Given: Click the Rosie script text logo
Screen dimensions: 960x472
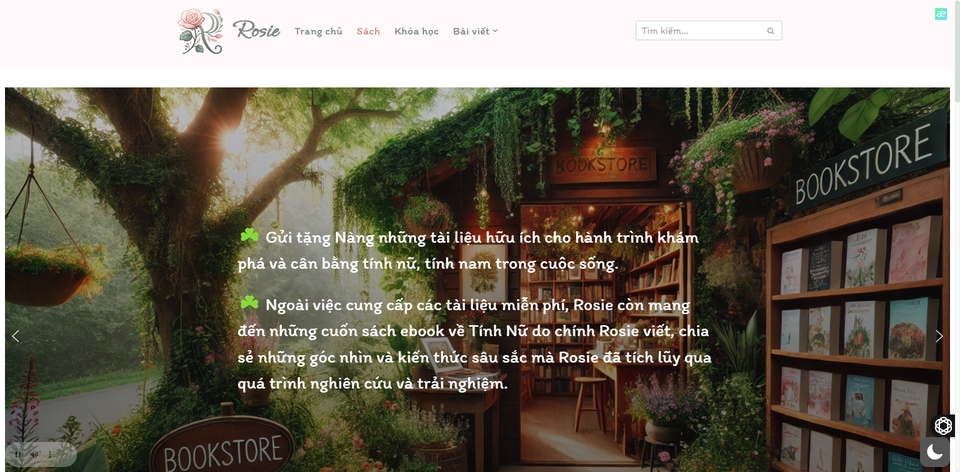Looking at the screenshot, I should (x=257, y=30).
